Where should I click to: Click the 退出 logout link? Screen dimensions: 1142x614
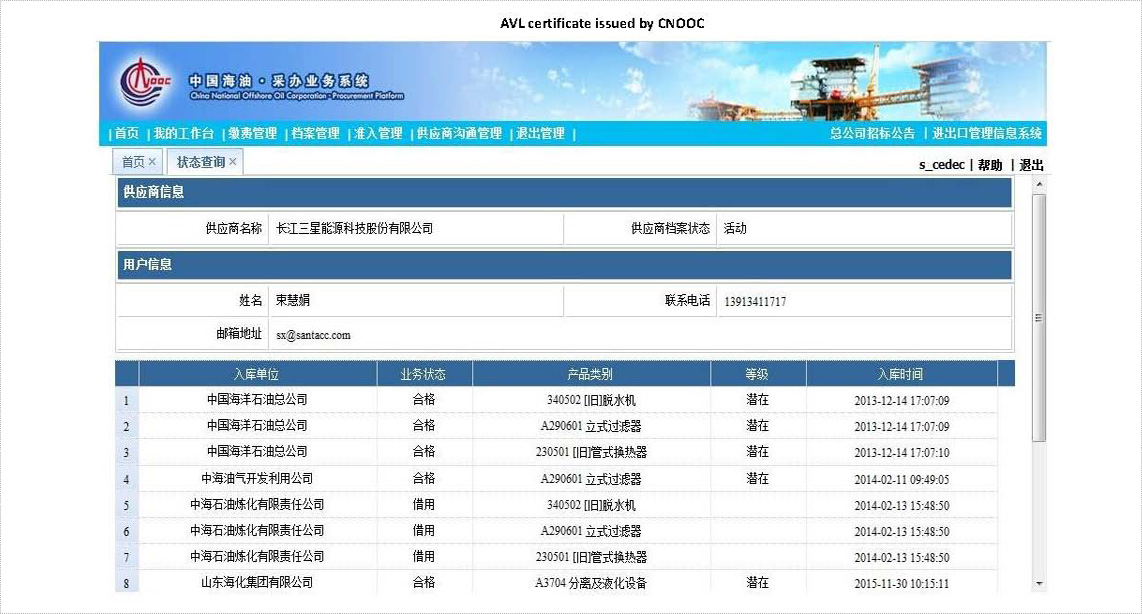[x=1031, y=165]
